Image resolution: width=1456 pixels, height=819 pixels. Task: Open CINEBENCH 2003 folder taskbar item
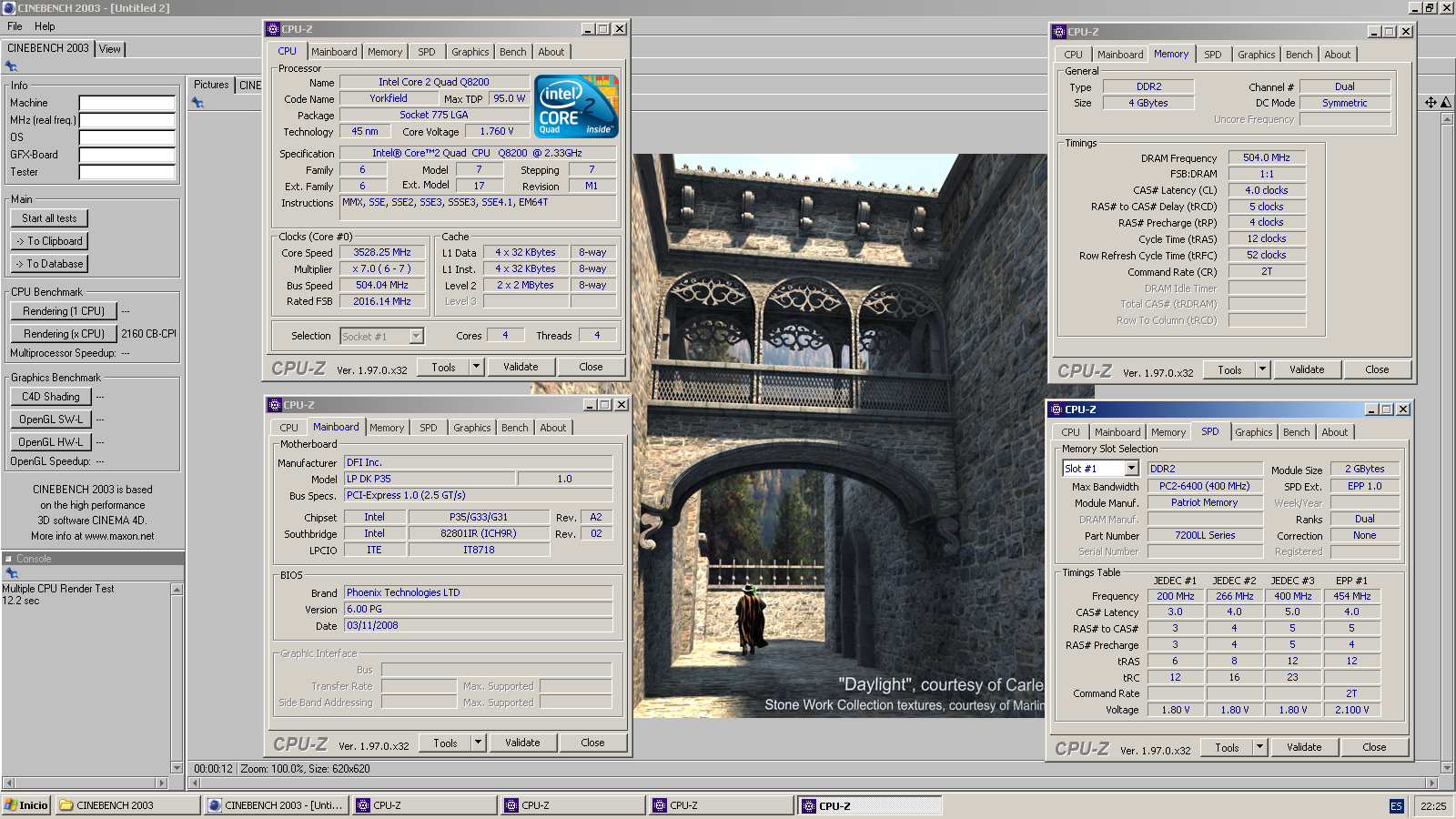pos(127,805)
